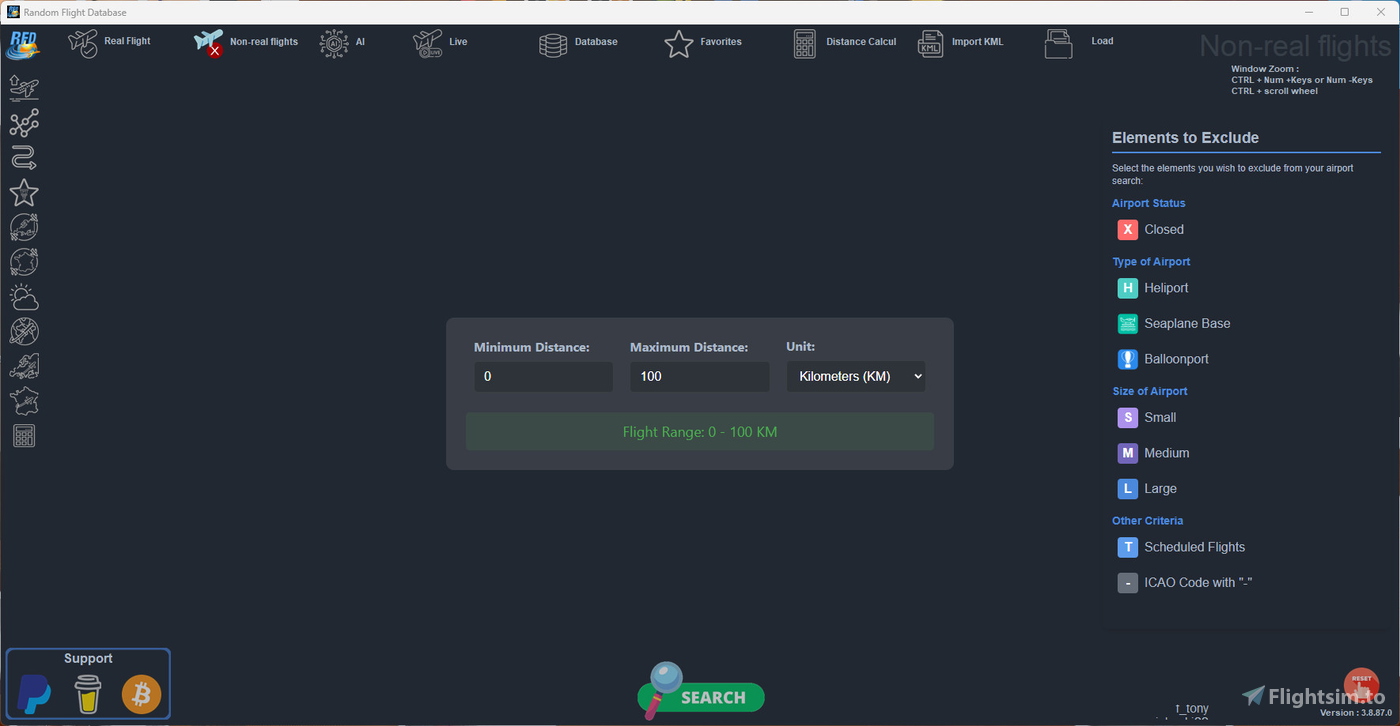Click the Maximum Distance input field
The height and width of the screenshot is (726, 1400).
pos(699,377)
